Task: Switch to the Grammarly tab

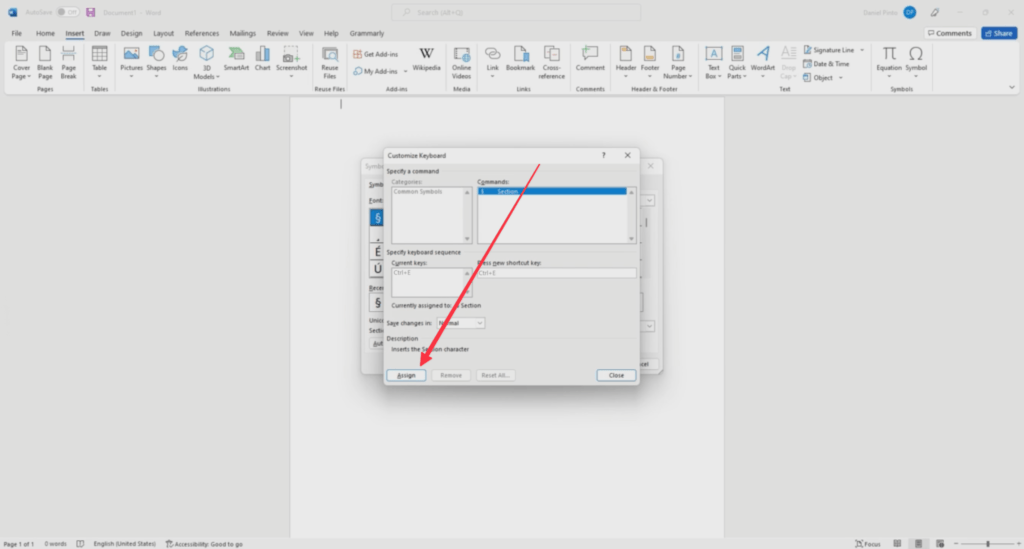Action: 366,33
